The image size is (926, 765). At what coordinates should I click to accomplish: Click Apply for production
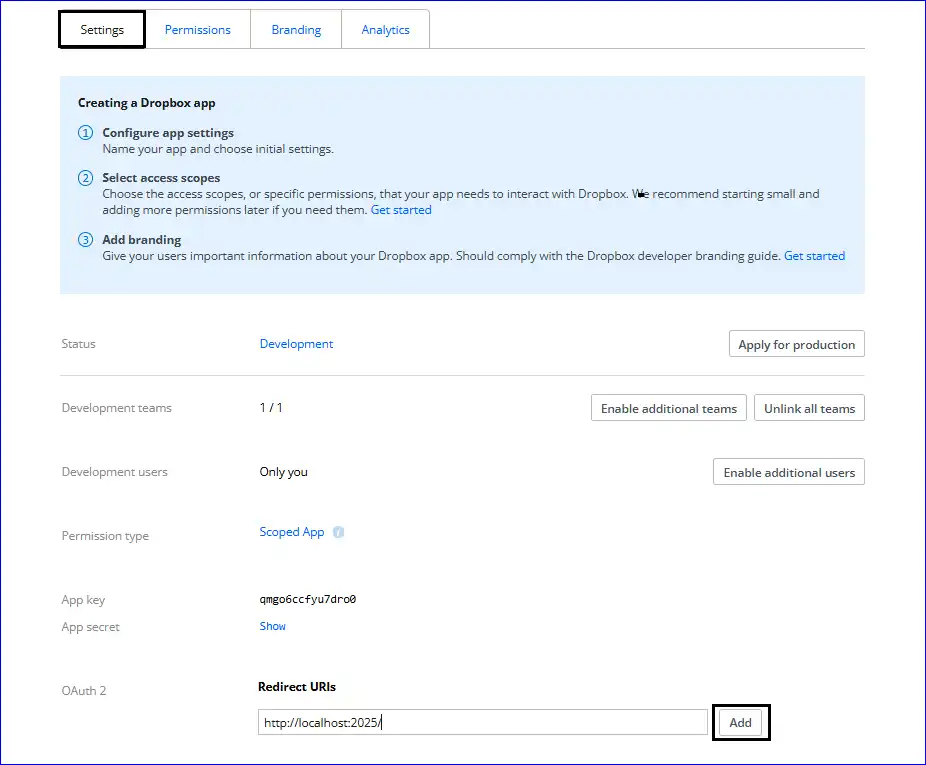pos(796,343)
